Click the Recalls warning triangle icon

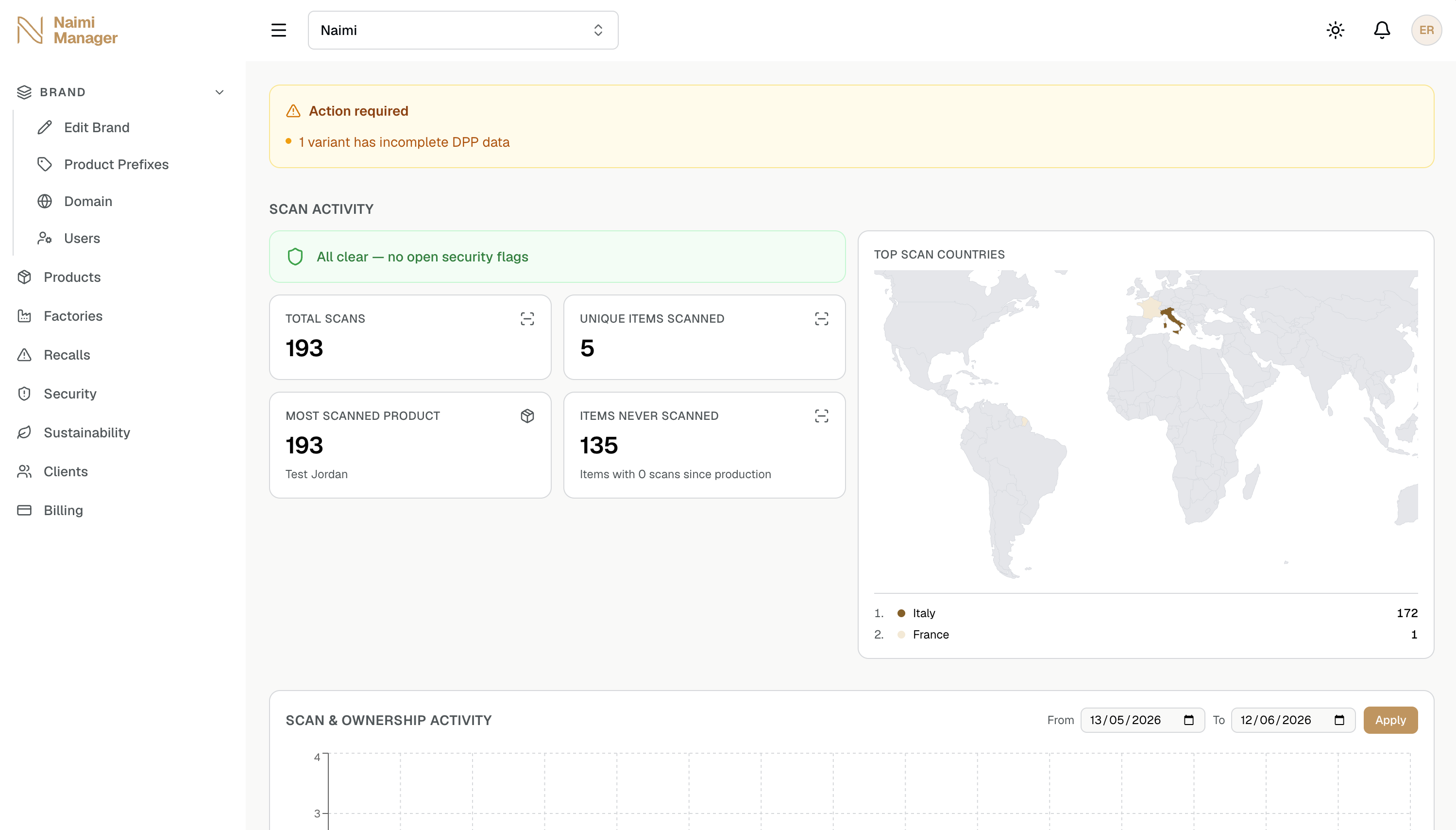[24, 355]
